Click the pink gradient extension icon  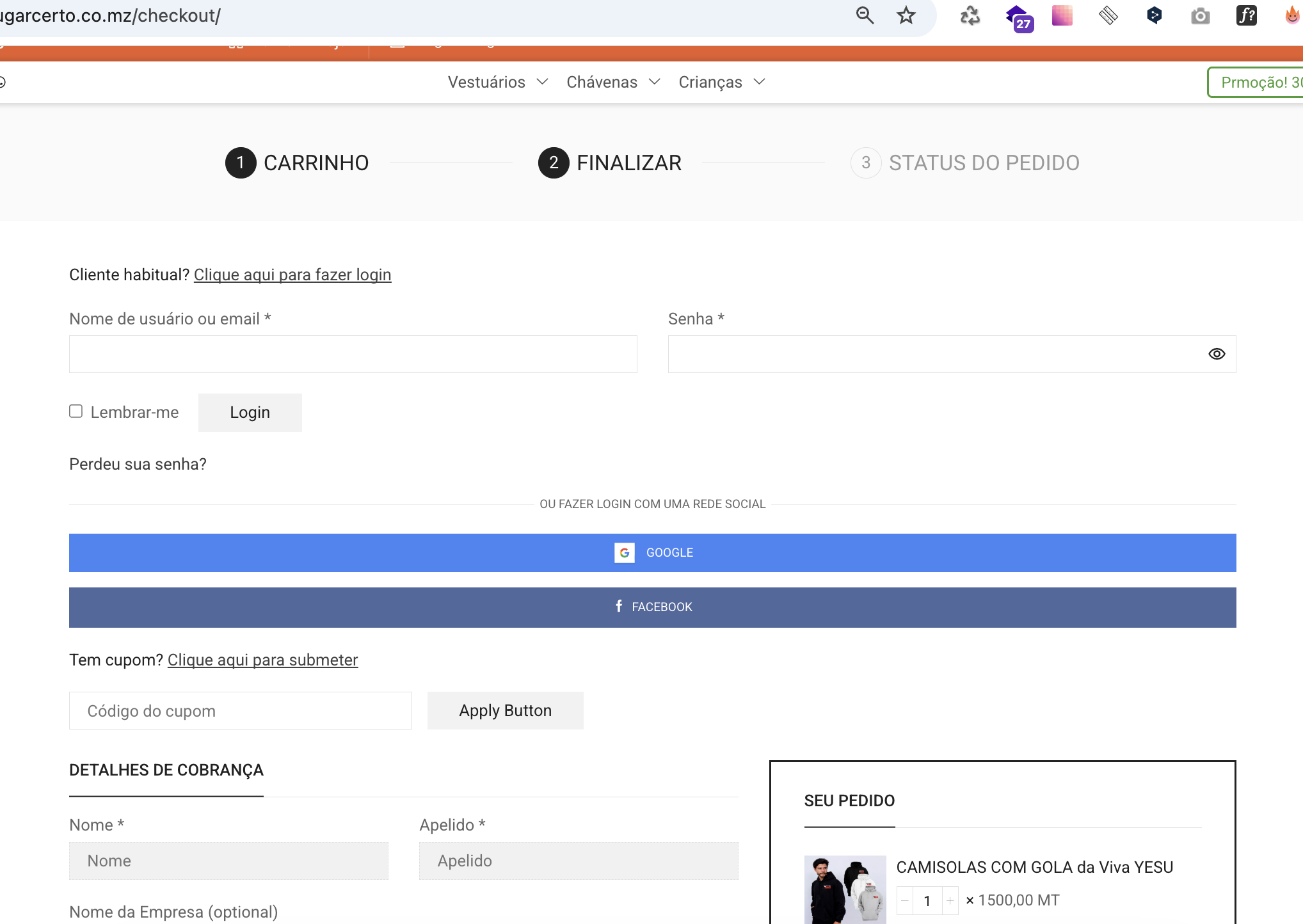click(x=1062, y=15)
